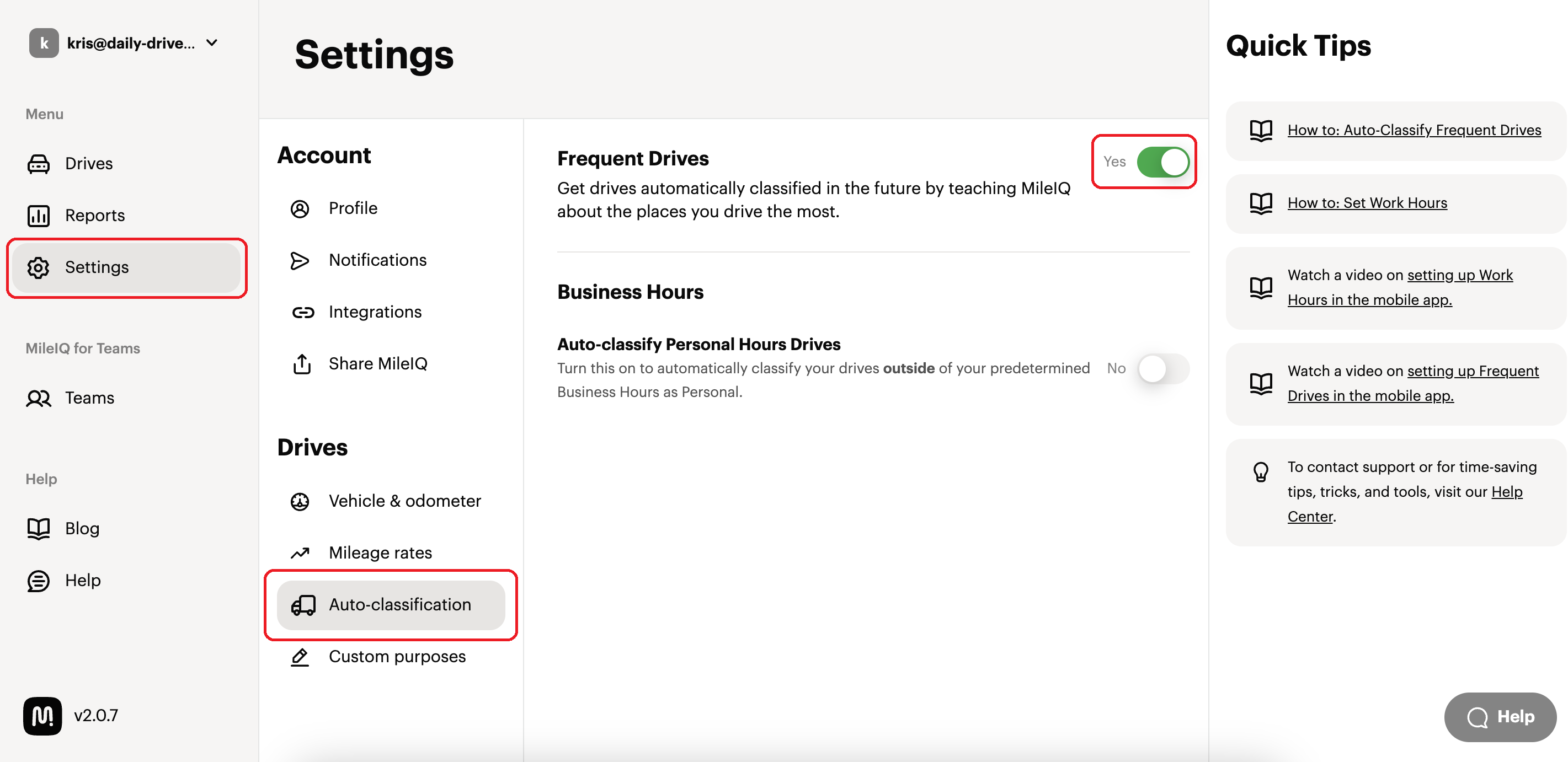Open Custom purposes settings
Image resolution: width=1568 pixels, height=762 pixels.
[x=391, y=657]
